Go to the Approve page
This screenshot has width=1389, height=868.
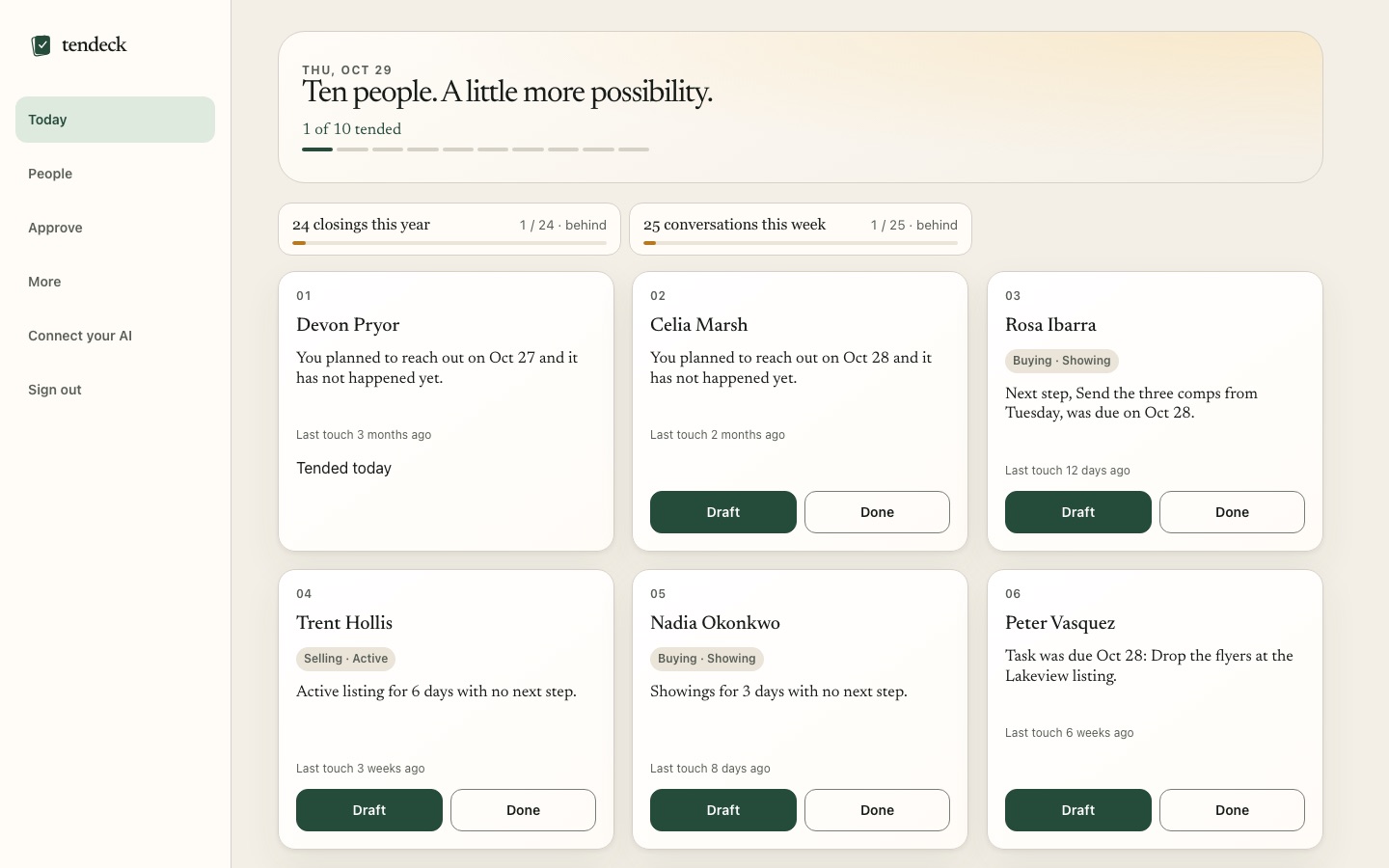tap(115, 228)
